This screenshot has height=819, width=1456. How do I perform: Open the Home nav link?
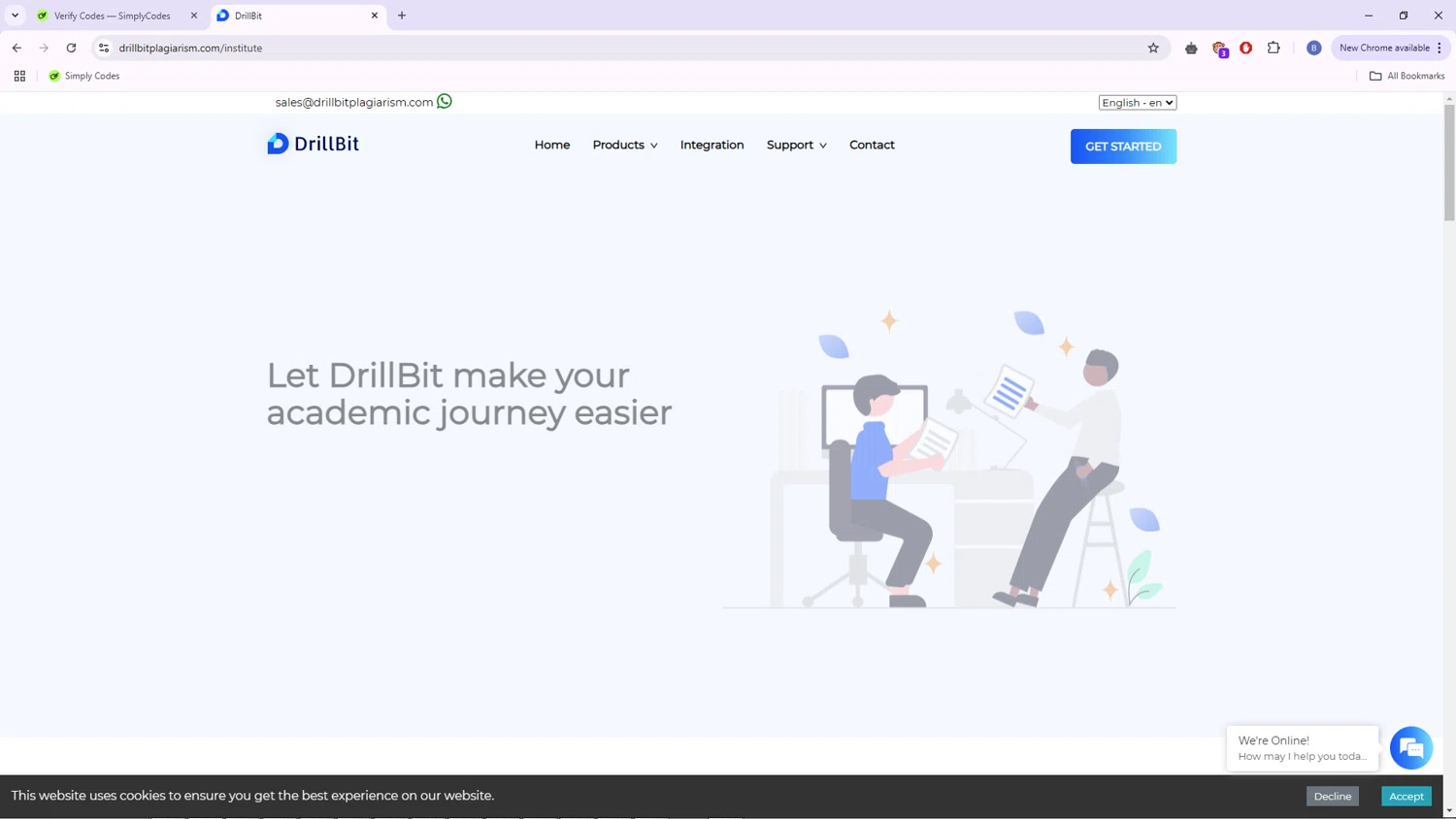click(552, 145)
